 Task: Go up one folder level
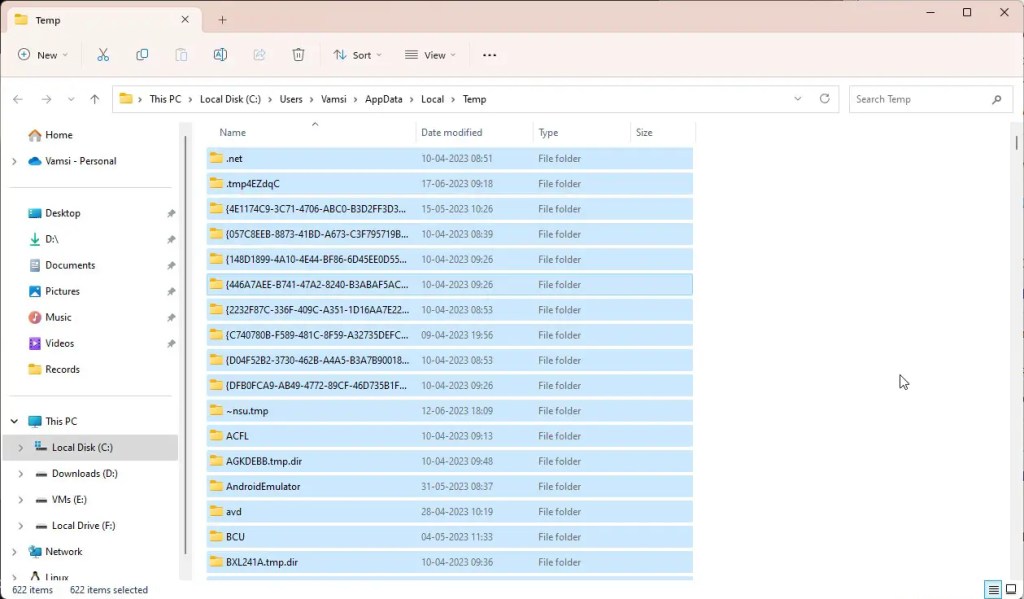pos(95,99)
